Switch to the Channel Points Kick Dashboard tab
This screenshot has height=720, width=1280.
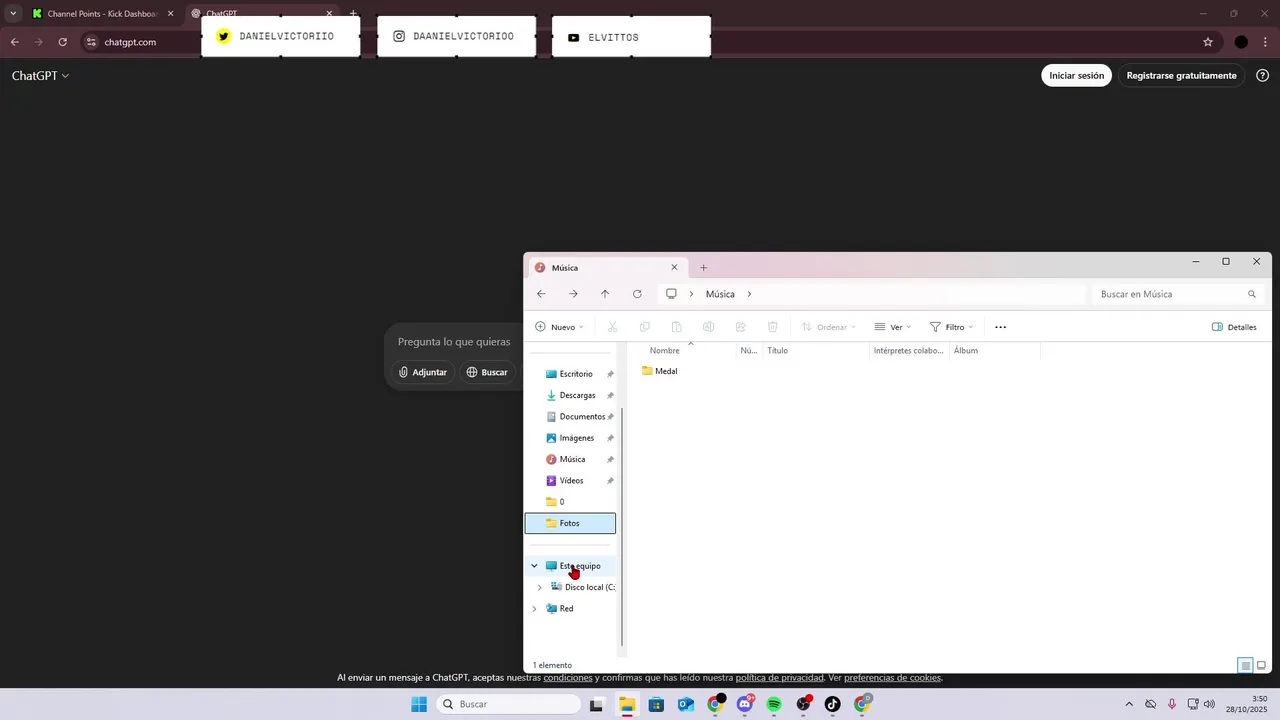(102, 14)
